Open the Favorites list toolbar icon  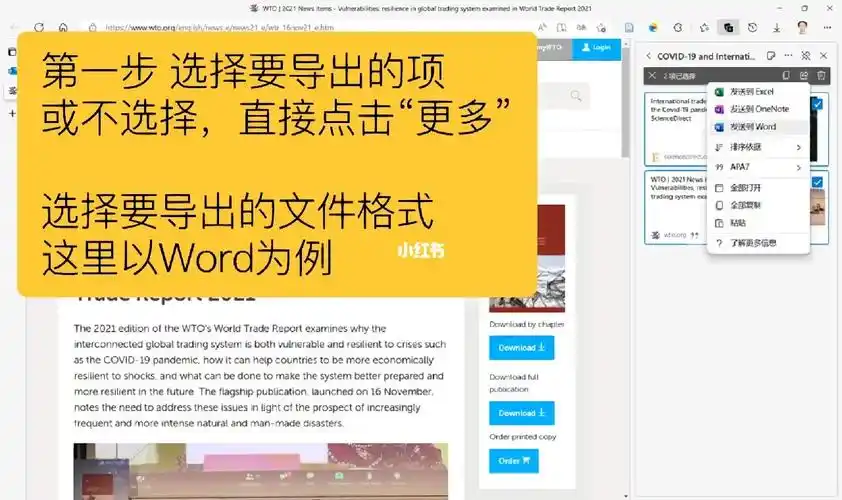tap(704, 27)
